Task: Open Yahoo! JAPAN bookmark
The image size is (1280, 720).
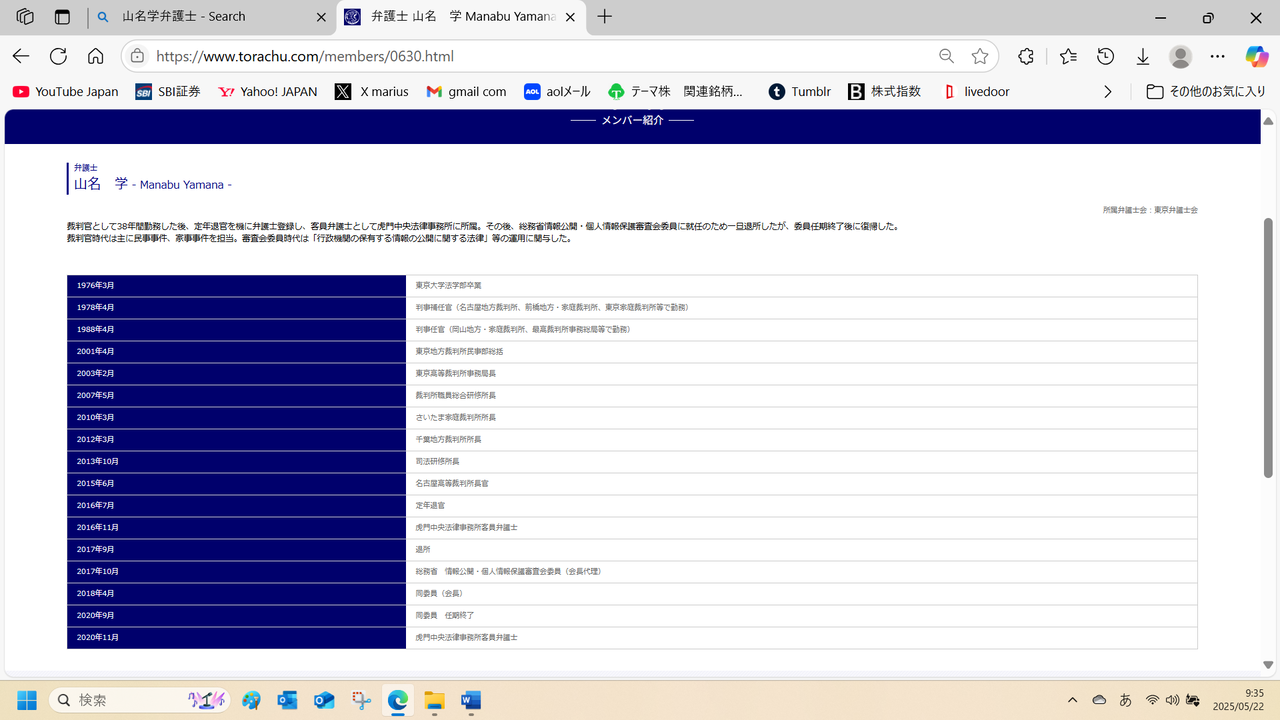Action: tap(267, 91)
